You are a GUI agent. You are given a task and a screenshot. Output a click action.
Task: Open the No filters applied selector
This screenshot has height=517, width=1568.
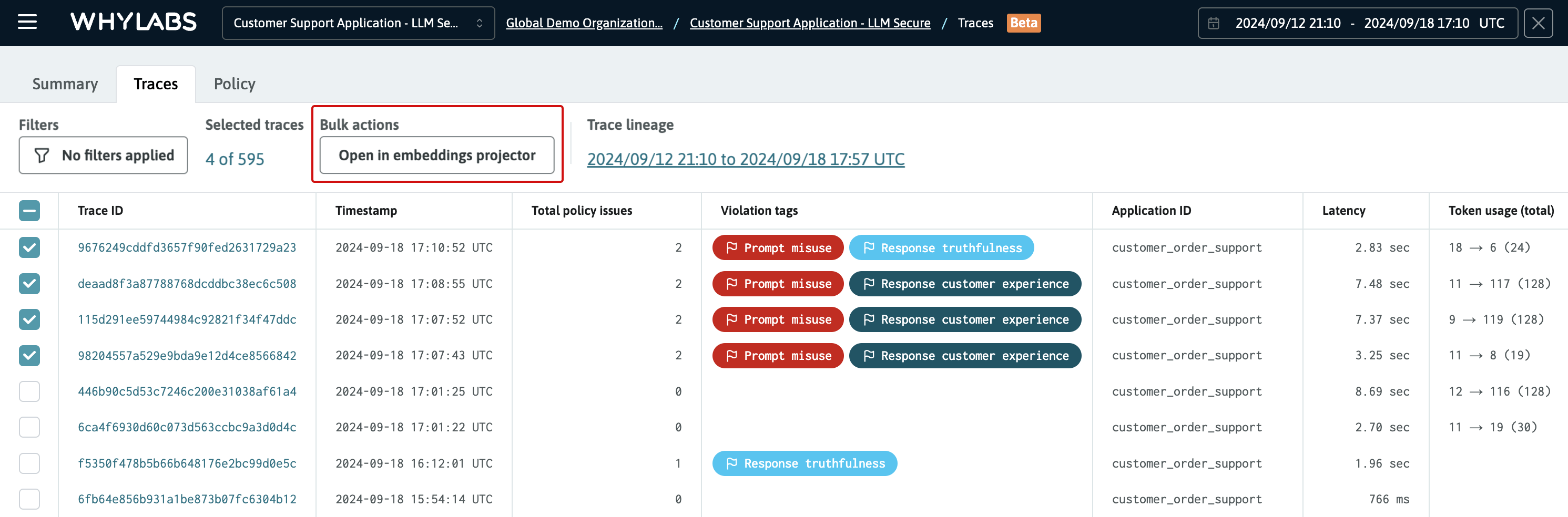104,156
